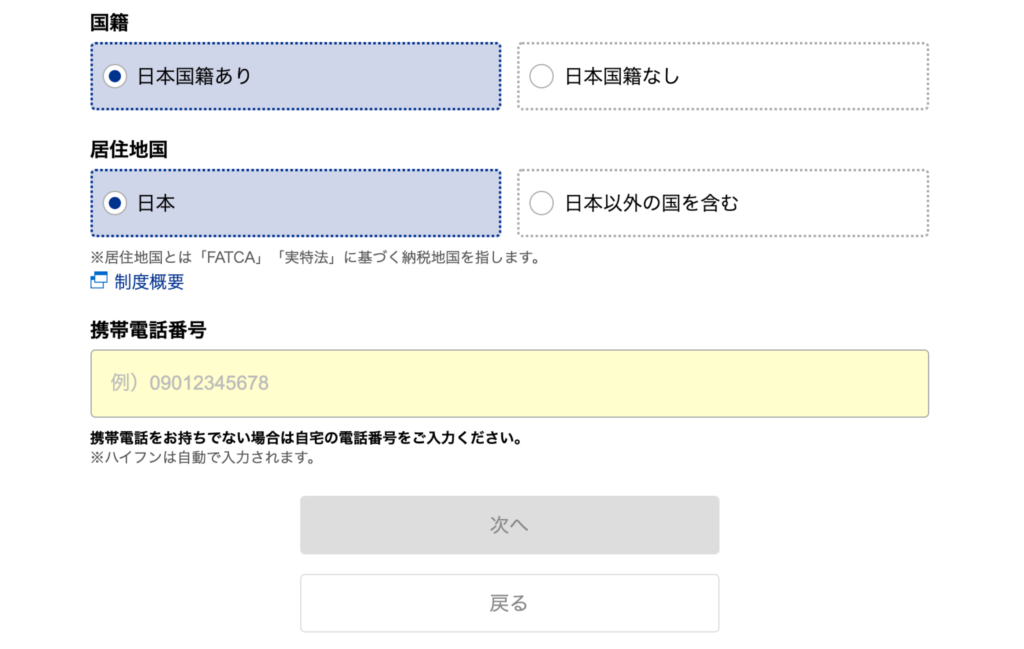Focus the 携帯電話番号 input field
This screenshot has height=649, width=1024.
[509, 383]
